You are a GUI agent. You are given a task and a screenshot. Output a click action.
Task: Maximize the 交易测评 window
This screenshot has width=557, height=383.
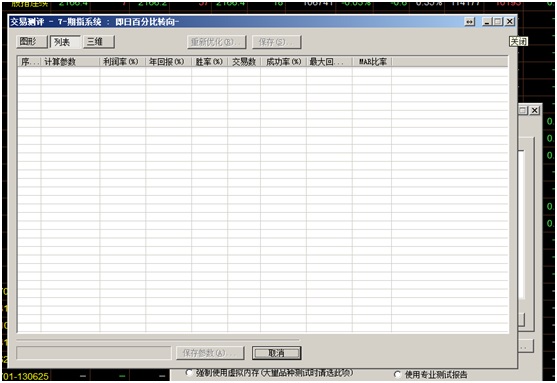coord(498,22)
